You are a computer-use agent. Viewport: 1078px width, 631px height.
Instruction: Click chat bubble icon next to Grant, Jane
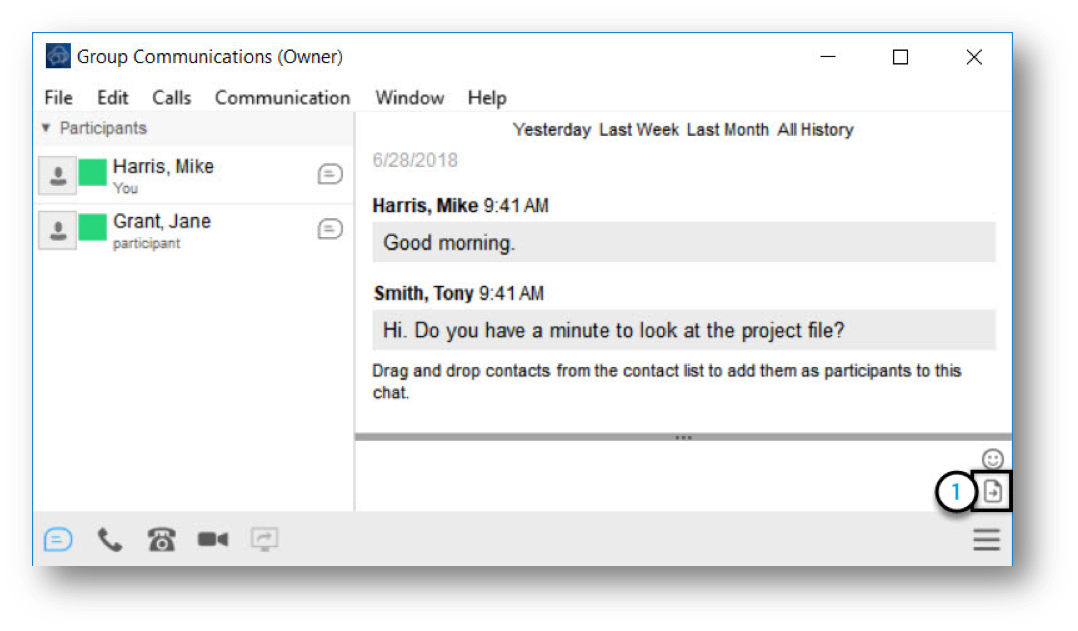(330, 229)
